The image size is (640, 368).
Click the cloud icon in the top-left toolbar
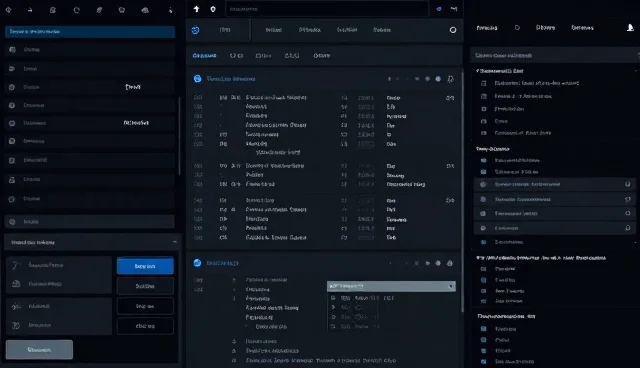click(x=145, y=10)
